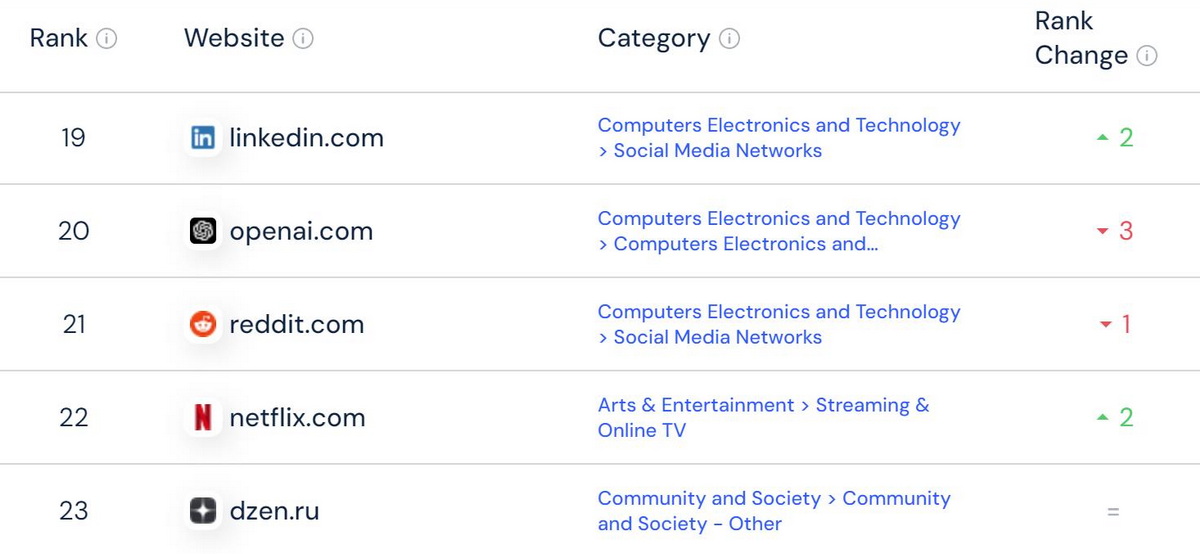Click the Rank Change column header
Viewport: 1200px width, 554px height.
tap(1080, 38)
